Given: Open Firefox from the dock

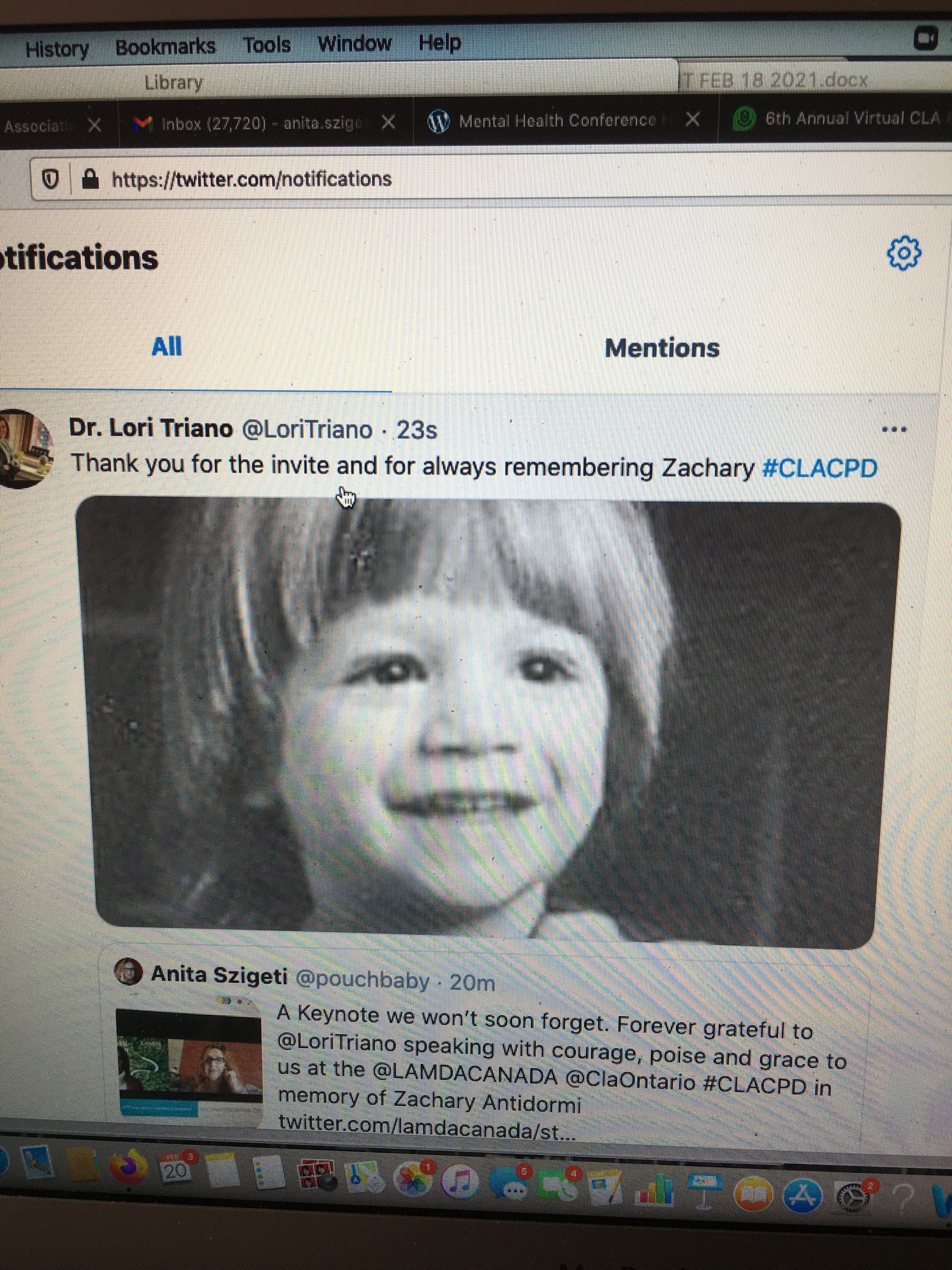Looking at the screenshot, I should [128, 1167].
